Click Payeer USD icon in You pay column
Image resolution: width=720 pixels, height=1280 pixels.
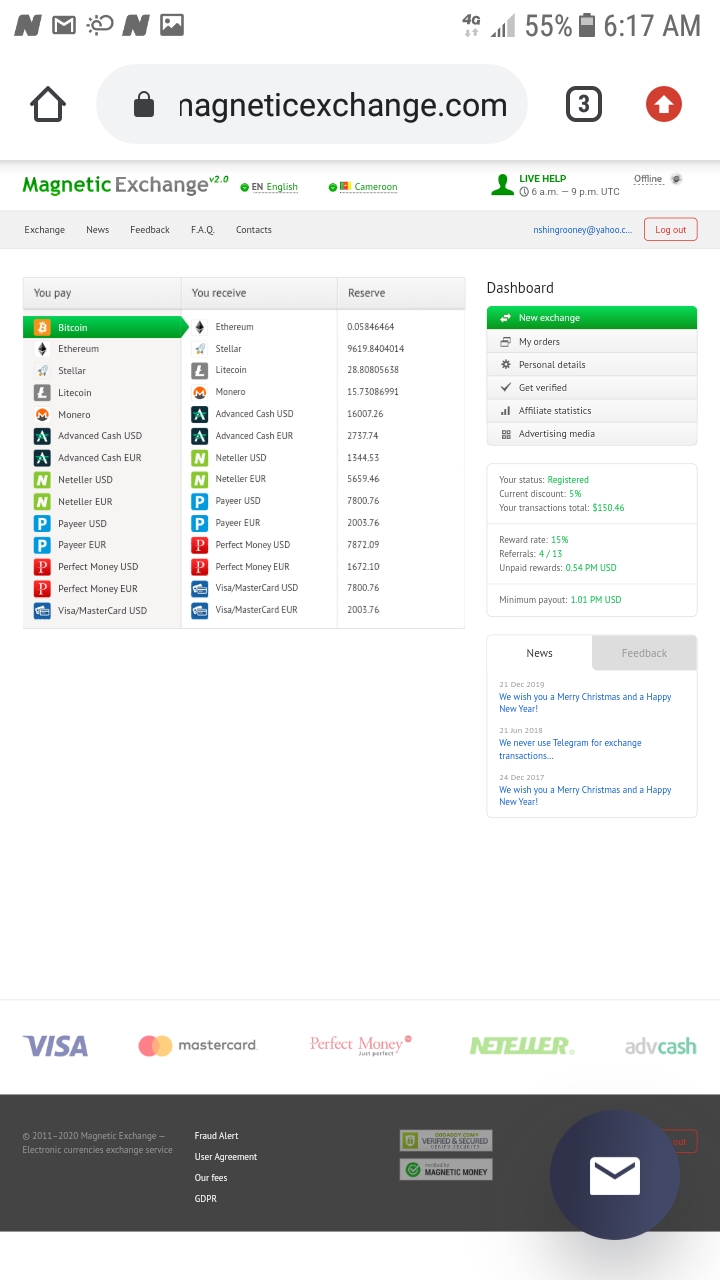42,523
